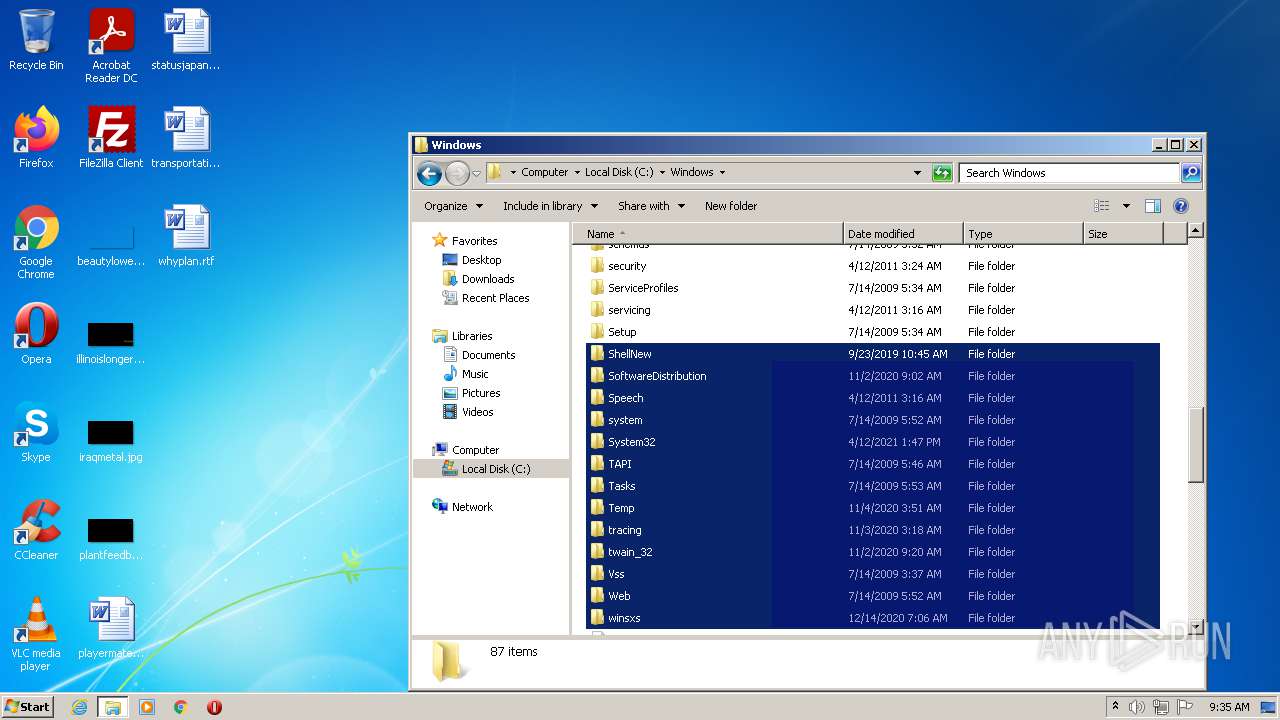Viewport: 1280px width, 720px height.
Task: Open Windows Media Player taskbar icon
Action: [147, 707]
